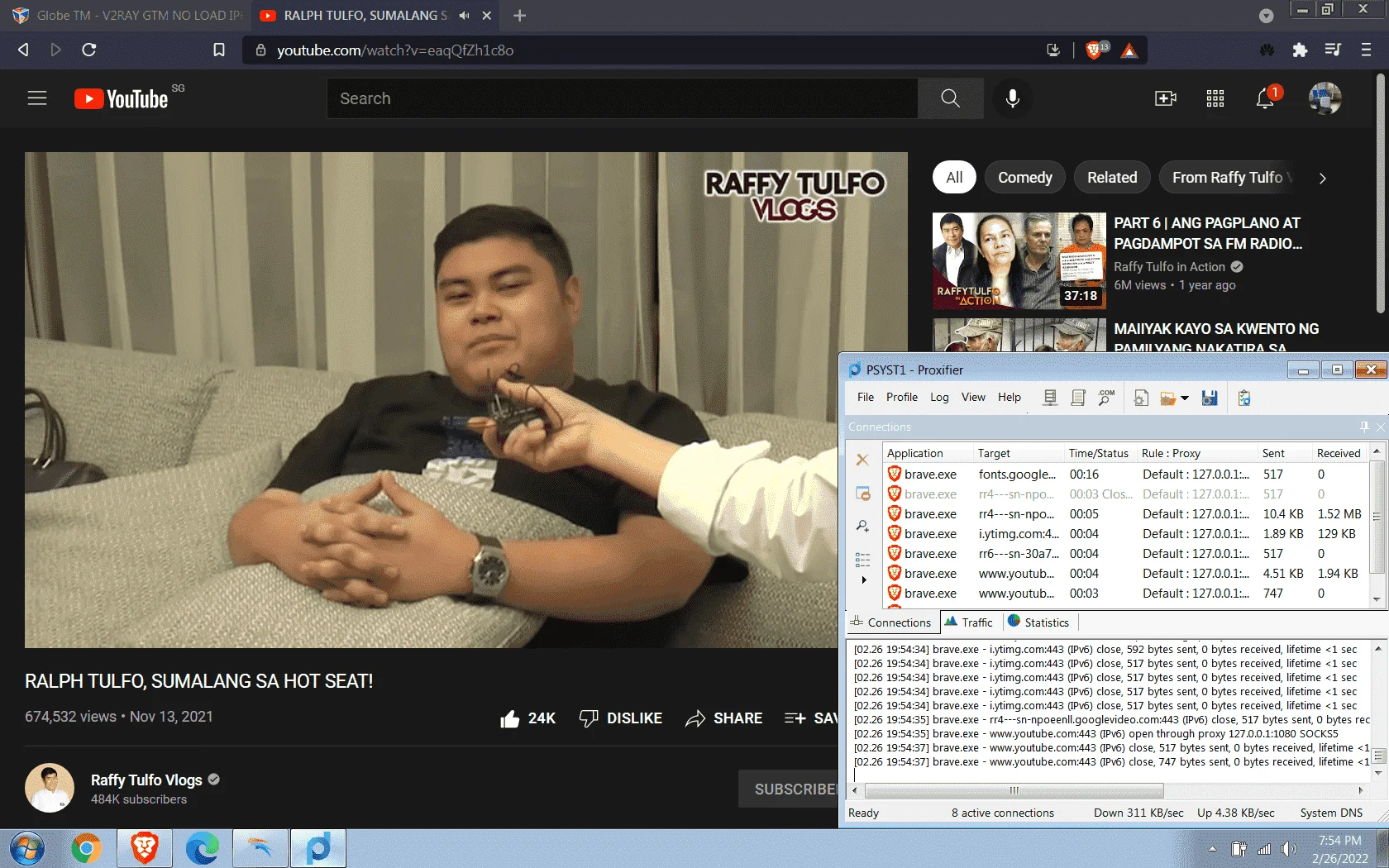Click the YouTube Create video icon
Screen dimensions: 1389x868
(x=1166, y=98)
